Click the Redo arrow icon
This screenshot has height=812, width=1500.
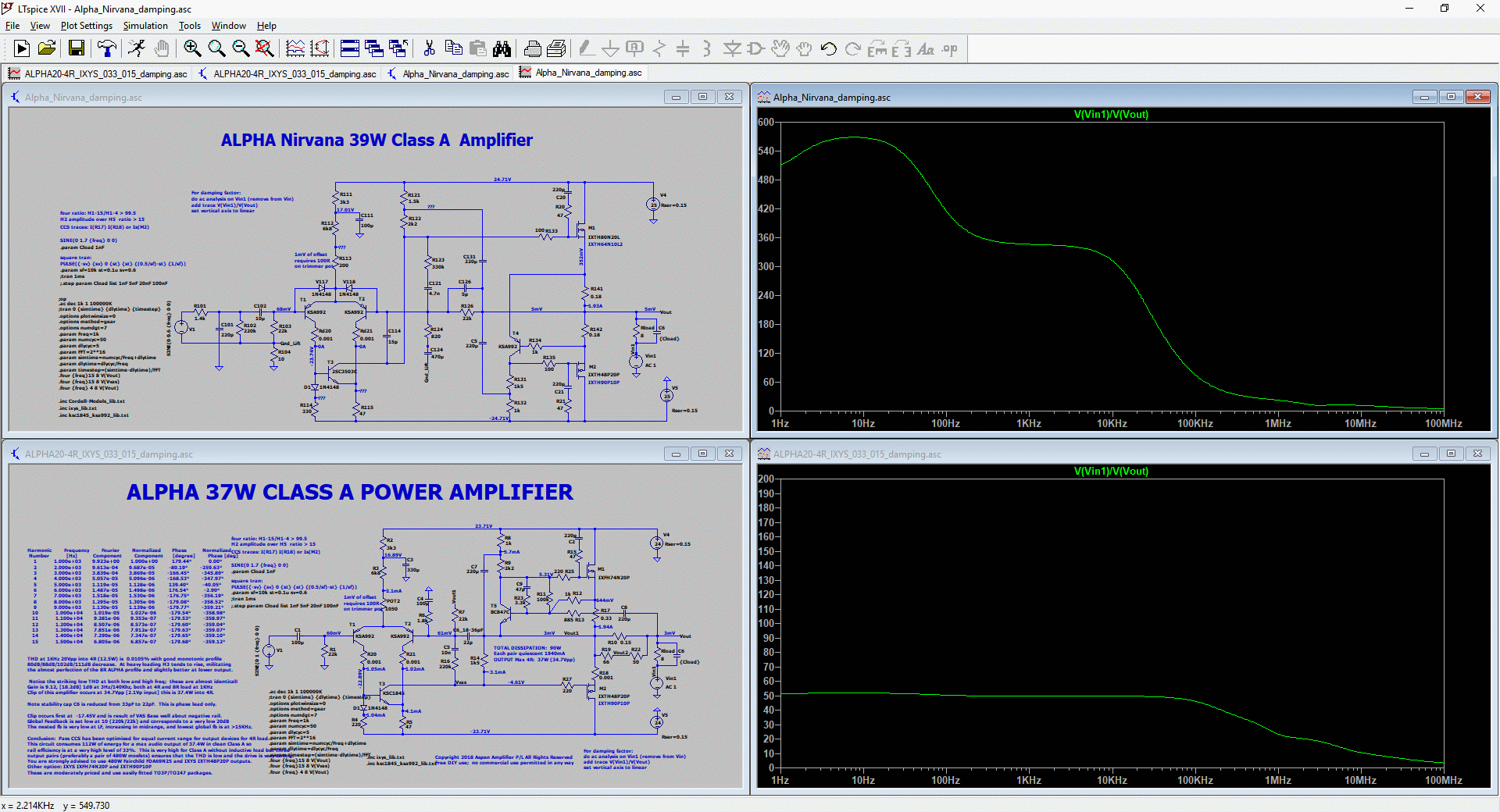coord(852,48)
